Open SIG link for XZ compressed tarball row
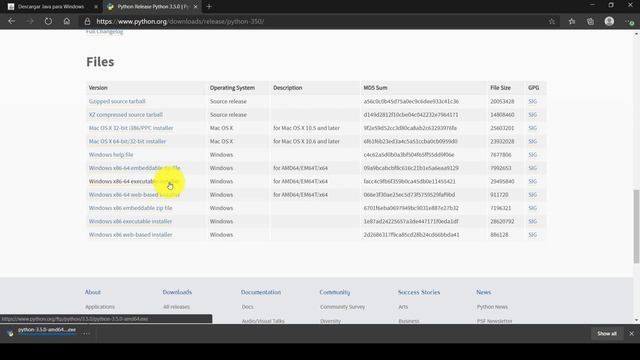This screenshot has height=360, width=640. [533, 115]
